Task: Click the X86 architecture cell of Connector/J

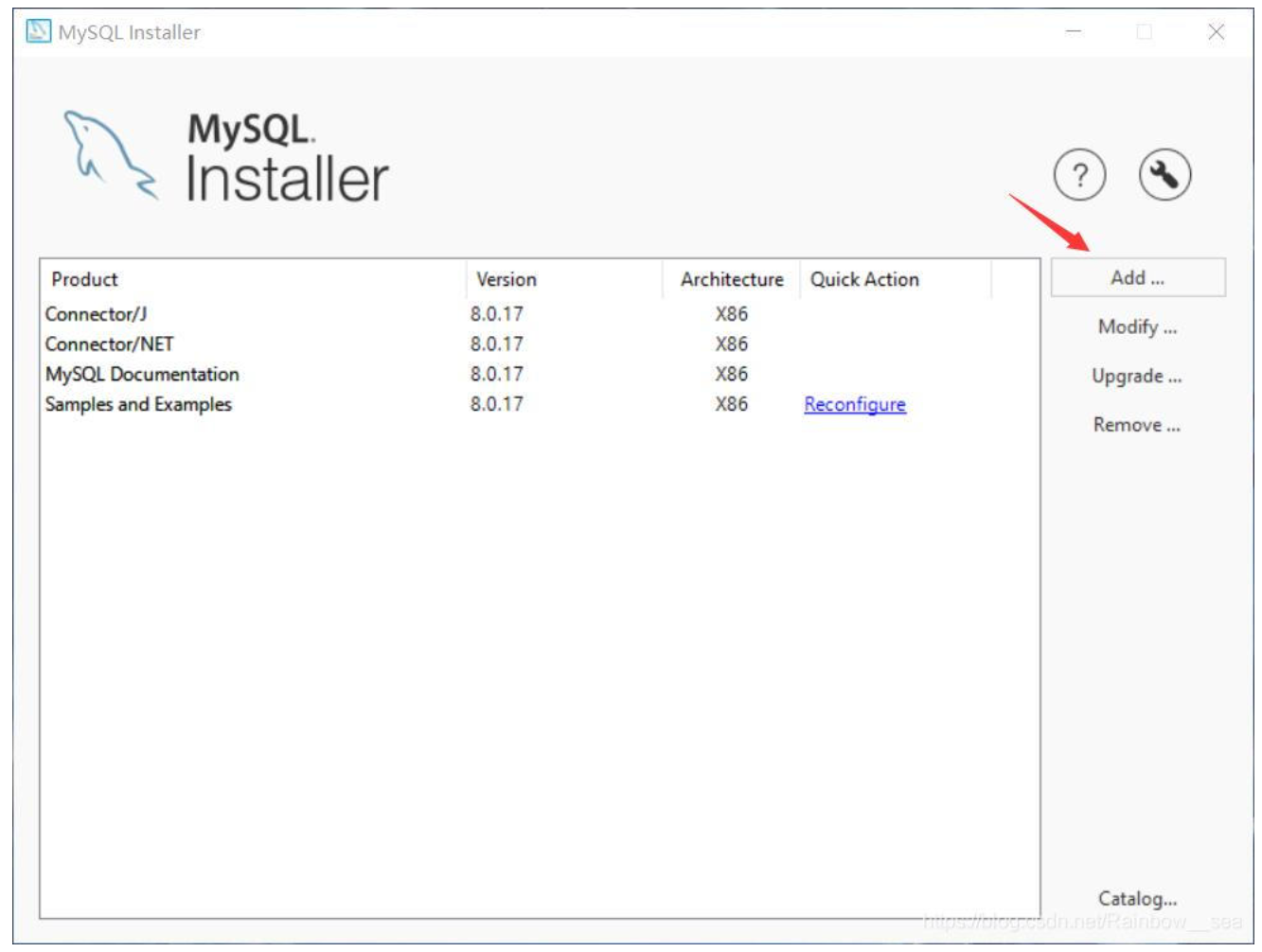Action: pyautogui.click(x=732, y=314)
